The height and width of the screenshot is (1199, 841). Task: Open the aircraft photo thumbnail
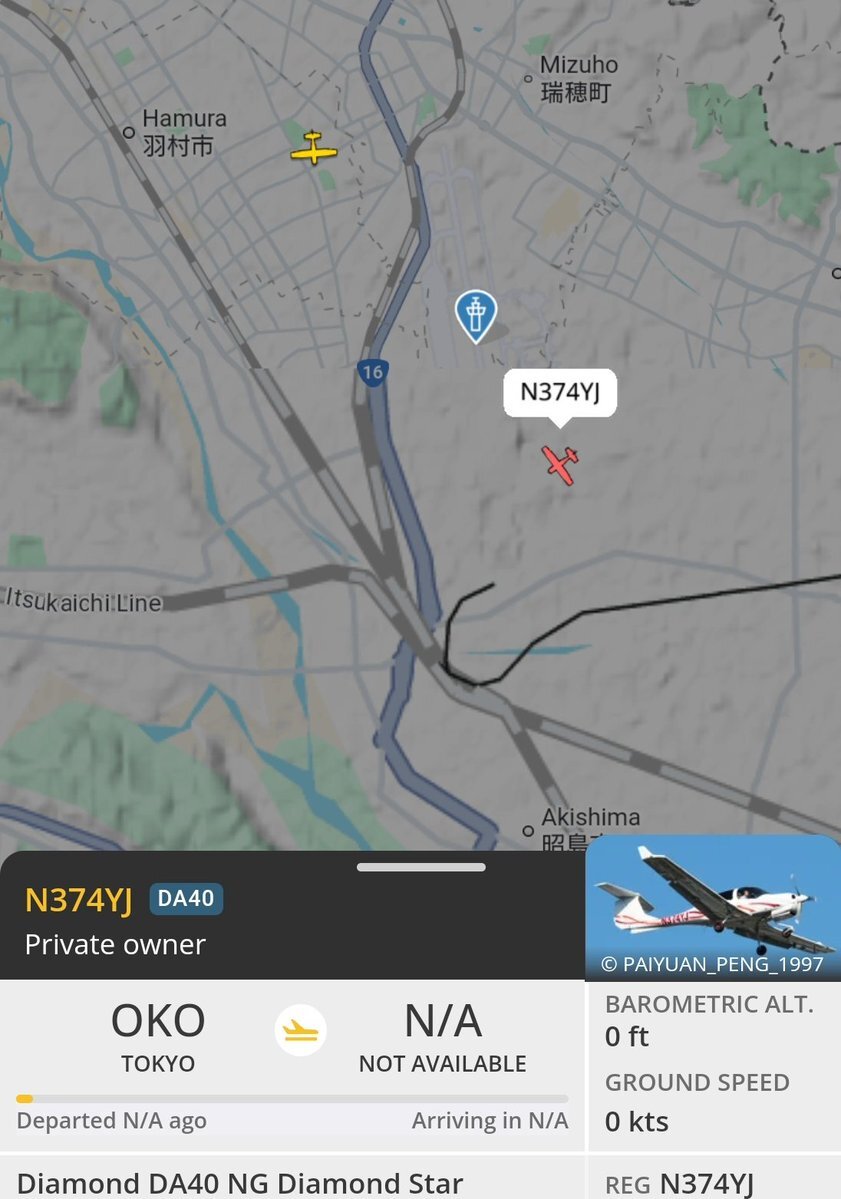pos(713,907)
